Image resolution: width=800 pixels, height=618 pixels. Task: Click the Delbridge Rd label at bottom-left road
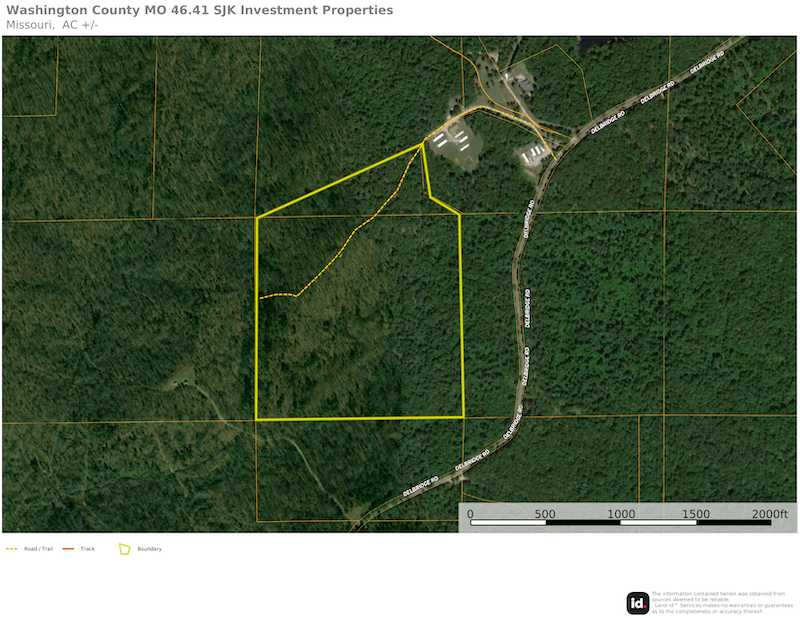point(421,489)
